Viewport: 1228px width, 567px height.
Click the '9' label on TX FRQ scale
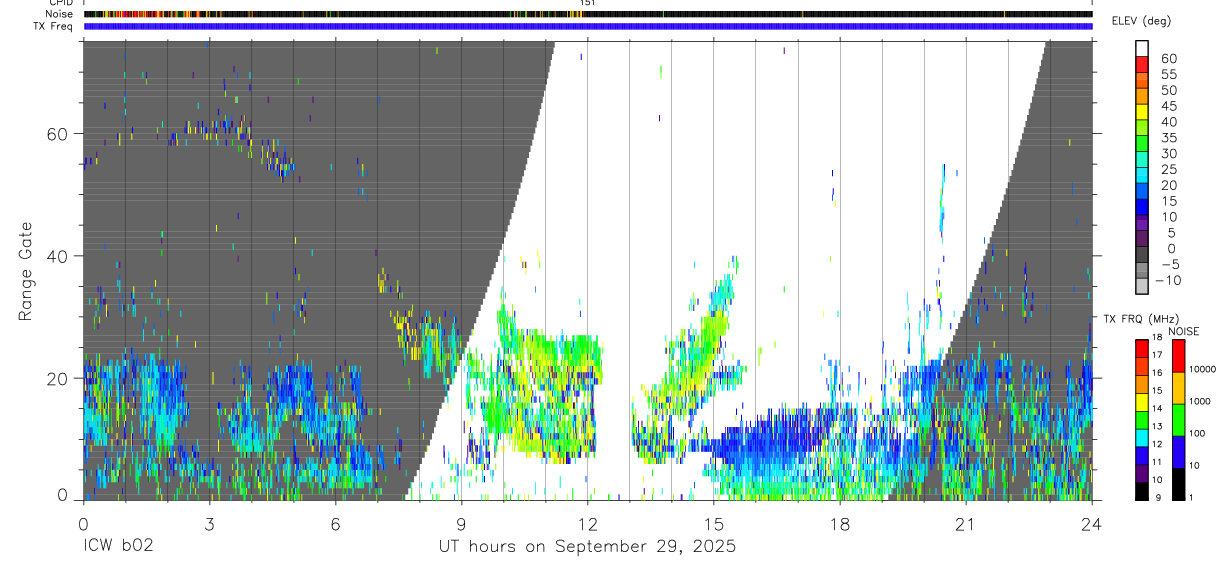pyautogui.click(x=1157, y=498)
